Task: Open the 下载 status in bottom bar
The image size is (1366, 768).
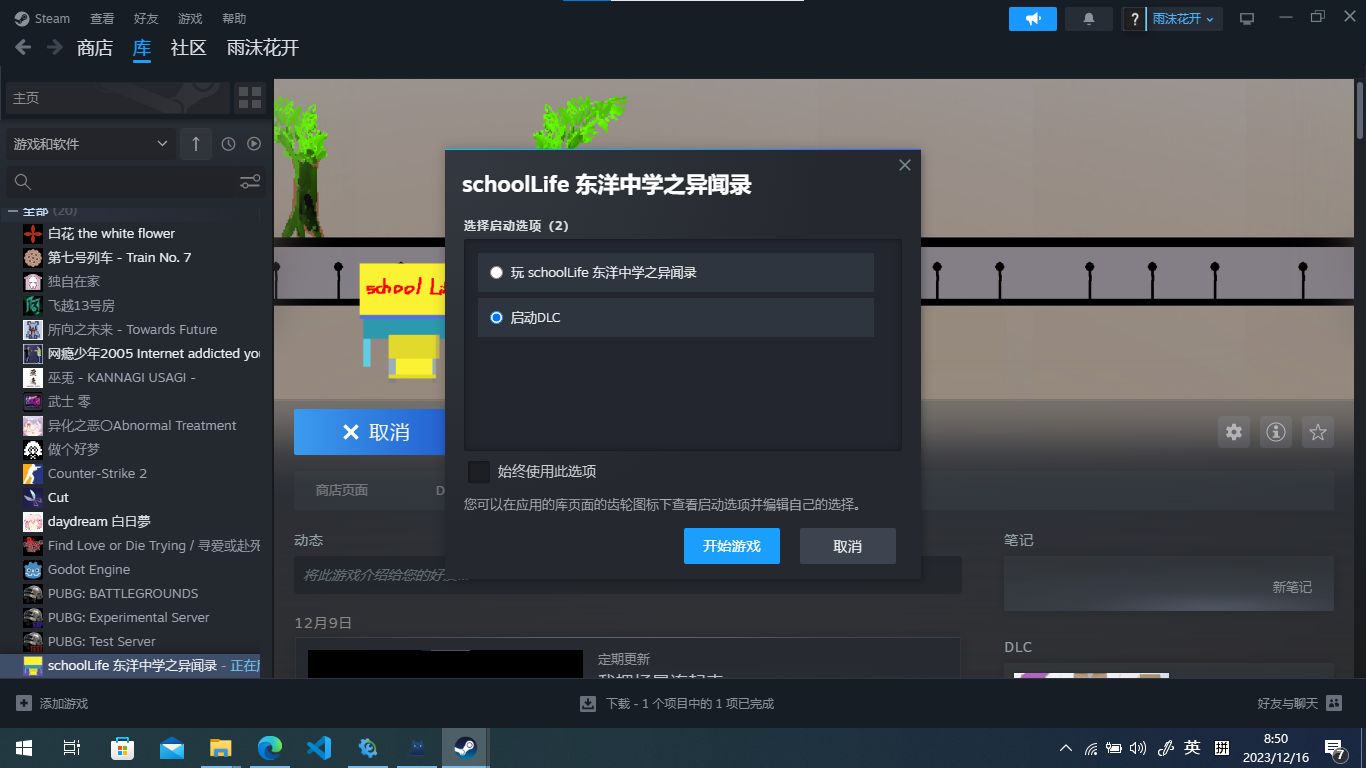Action: click(677, 703)
